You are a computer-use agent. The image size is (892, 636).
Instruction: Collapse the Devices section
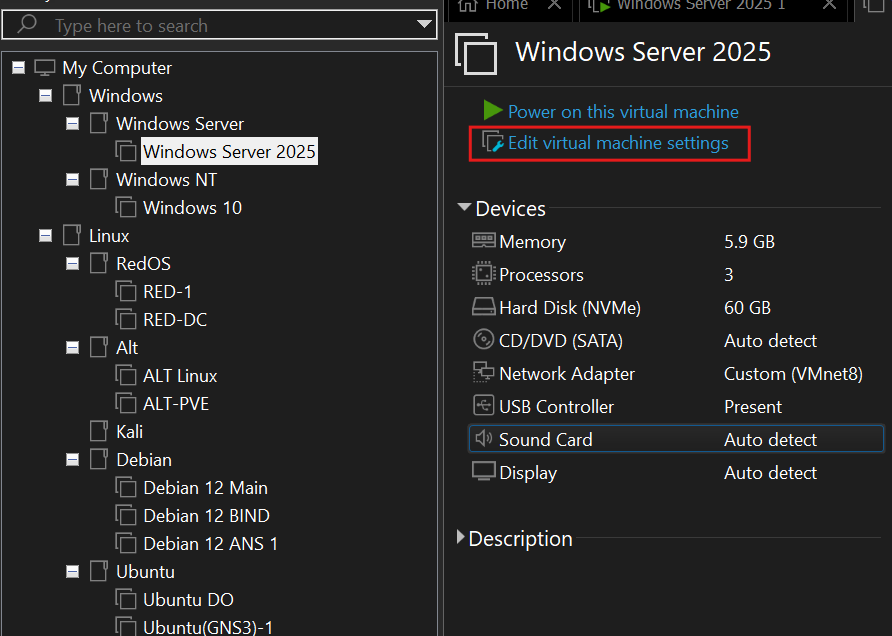(464, 208)
